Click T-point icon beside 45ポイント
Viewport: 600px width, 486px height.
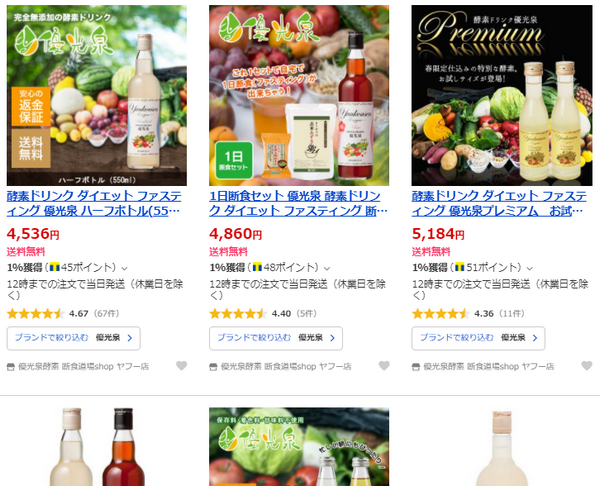pyautogui.click(x=55, y=267)
